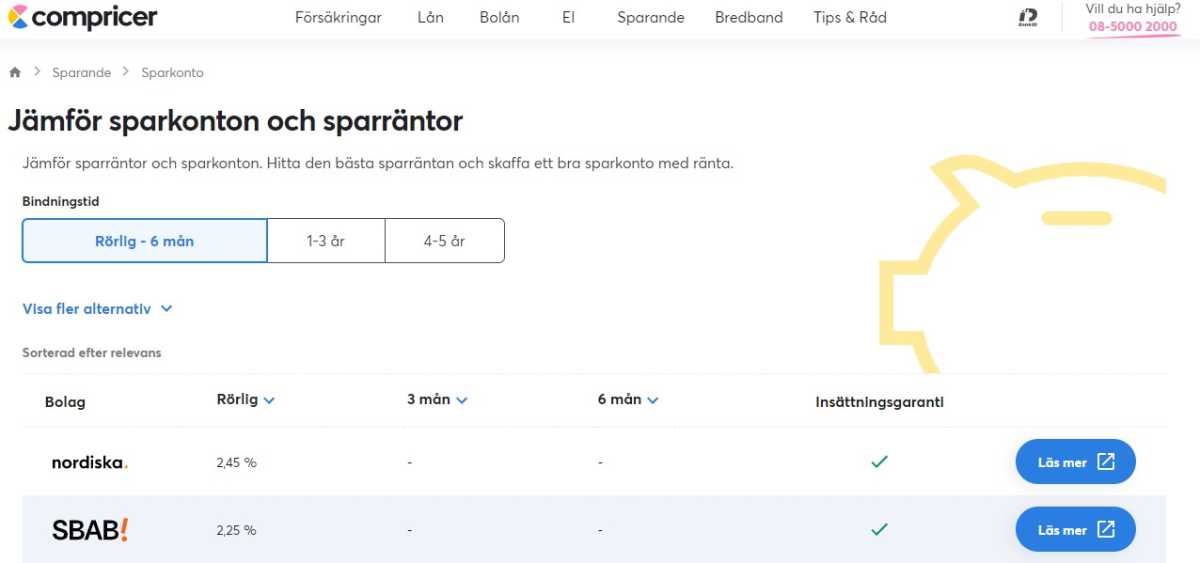The width and height of the screenshot is (1200, 563).
Task: Select the 4-5 år binding period
Action: coord(444,241)
